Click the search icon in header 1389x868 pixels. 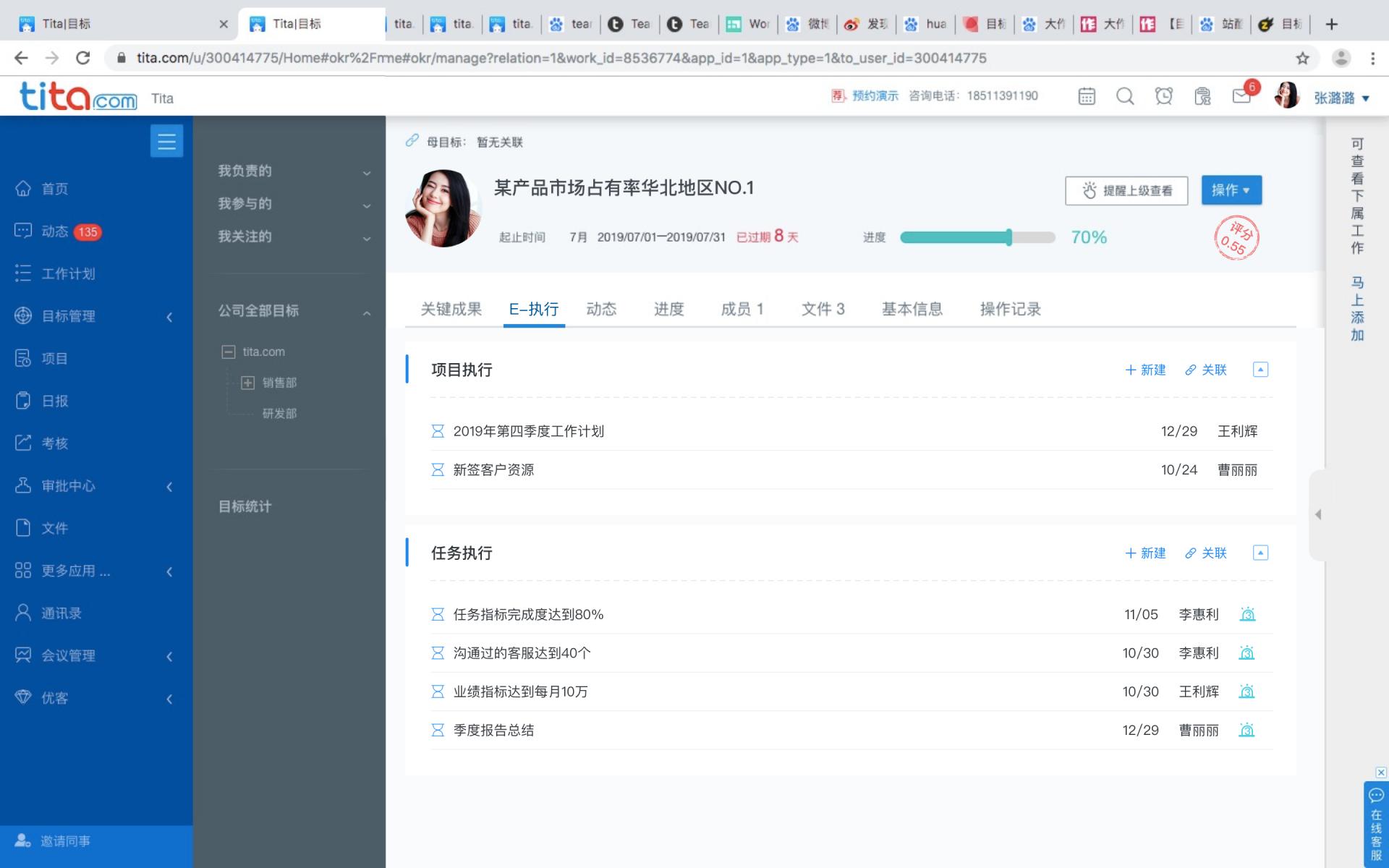tap(1125, 95)
